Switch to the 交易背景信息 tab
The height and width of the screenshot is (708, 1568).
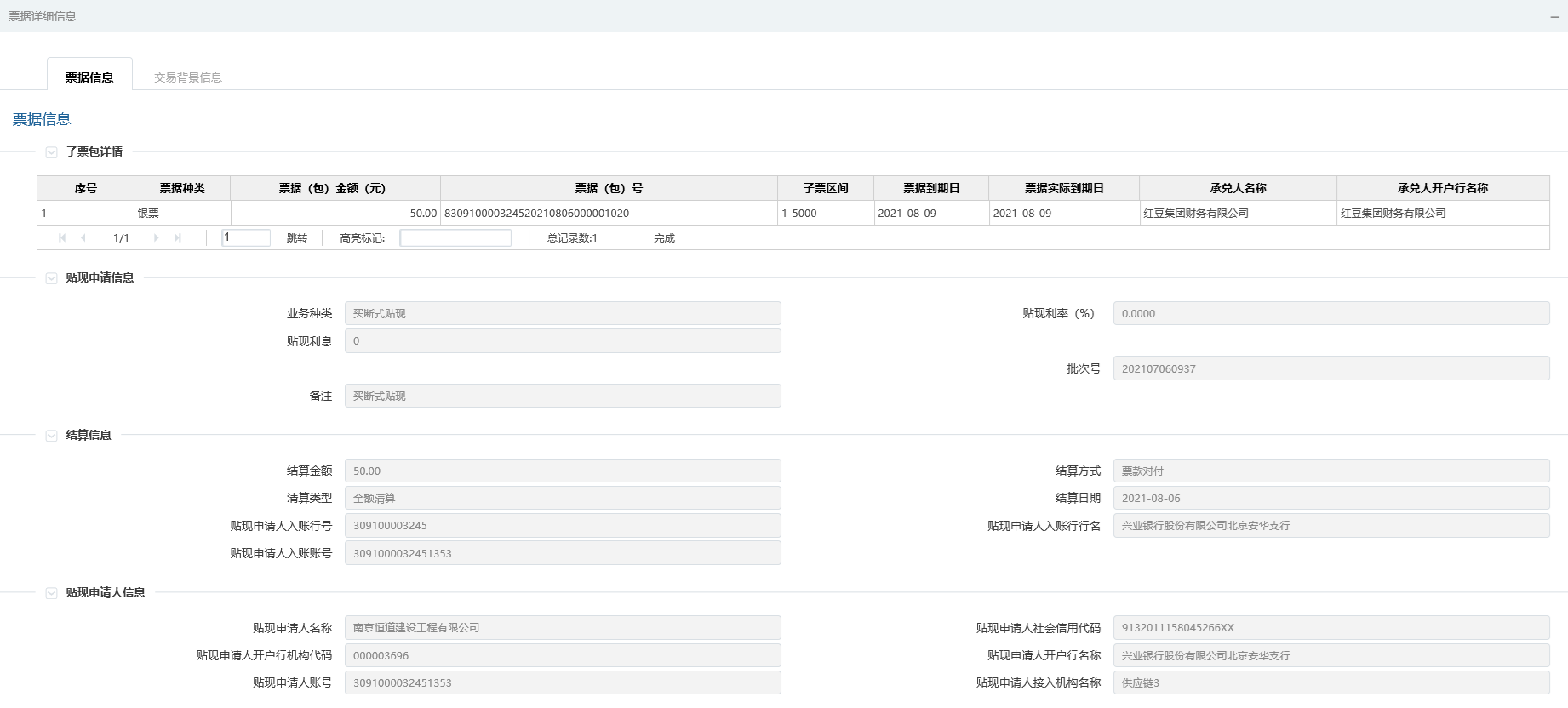[187, 77]
